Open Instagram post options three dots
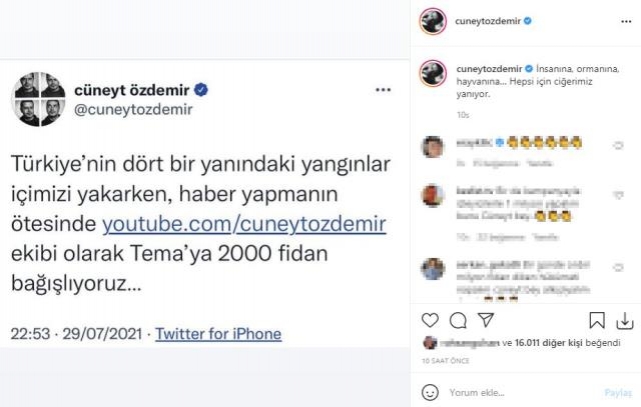 626,22
